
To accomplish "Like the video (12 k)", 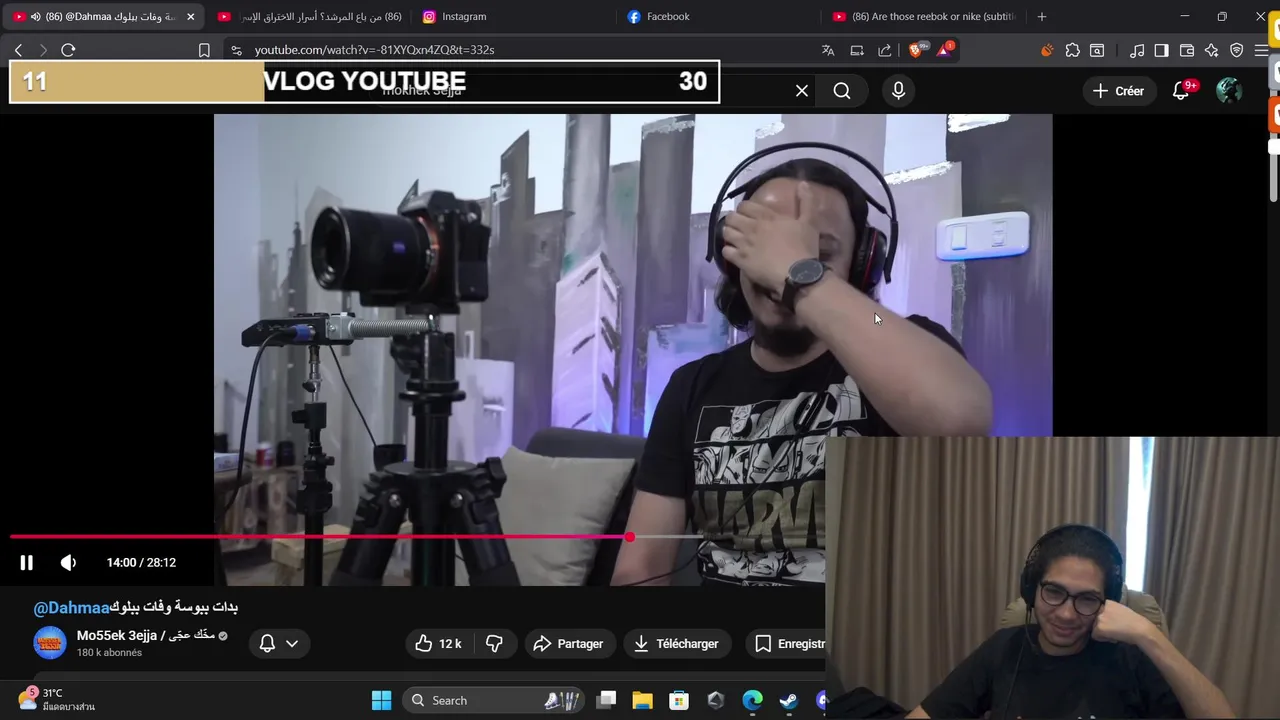I will 437,644.
